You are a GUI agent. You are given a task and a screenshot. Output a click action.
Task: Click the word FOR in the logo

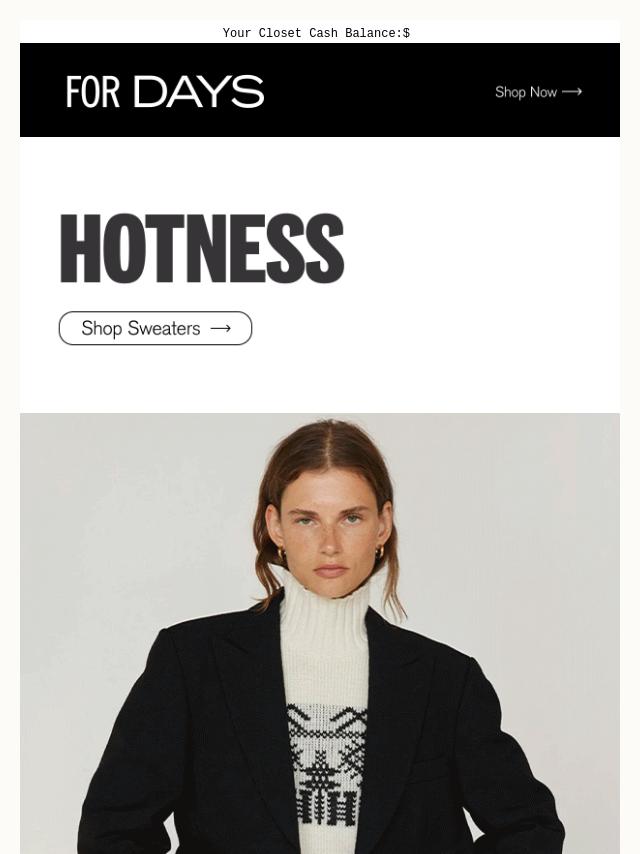coord(93,92)
